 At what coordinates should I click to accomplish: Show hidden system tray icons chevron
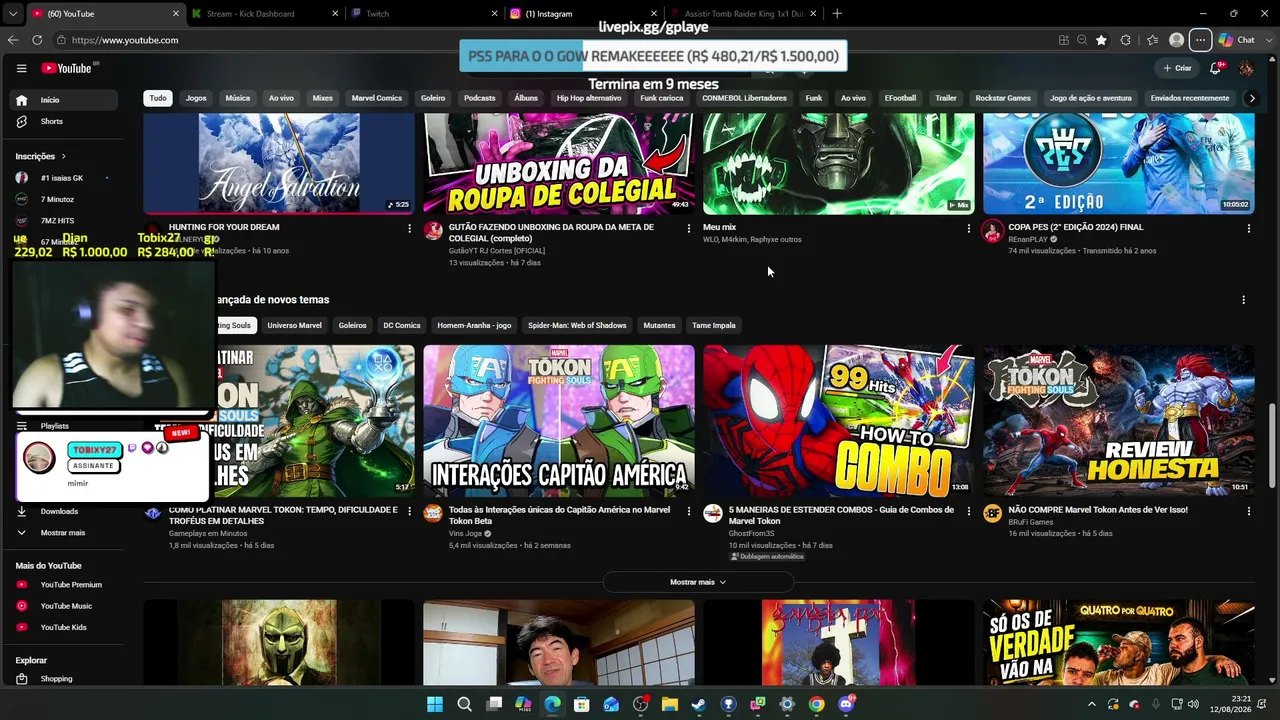coord(1091,704)
